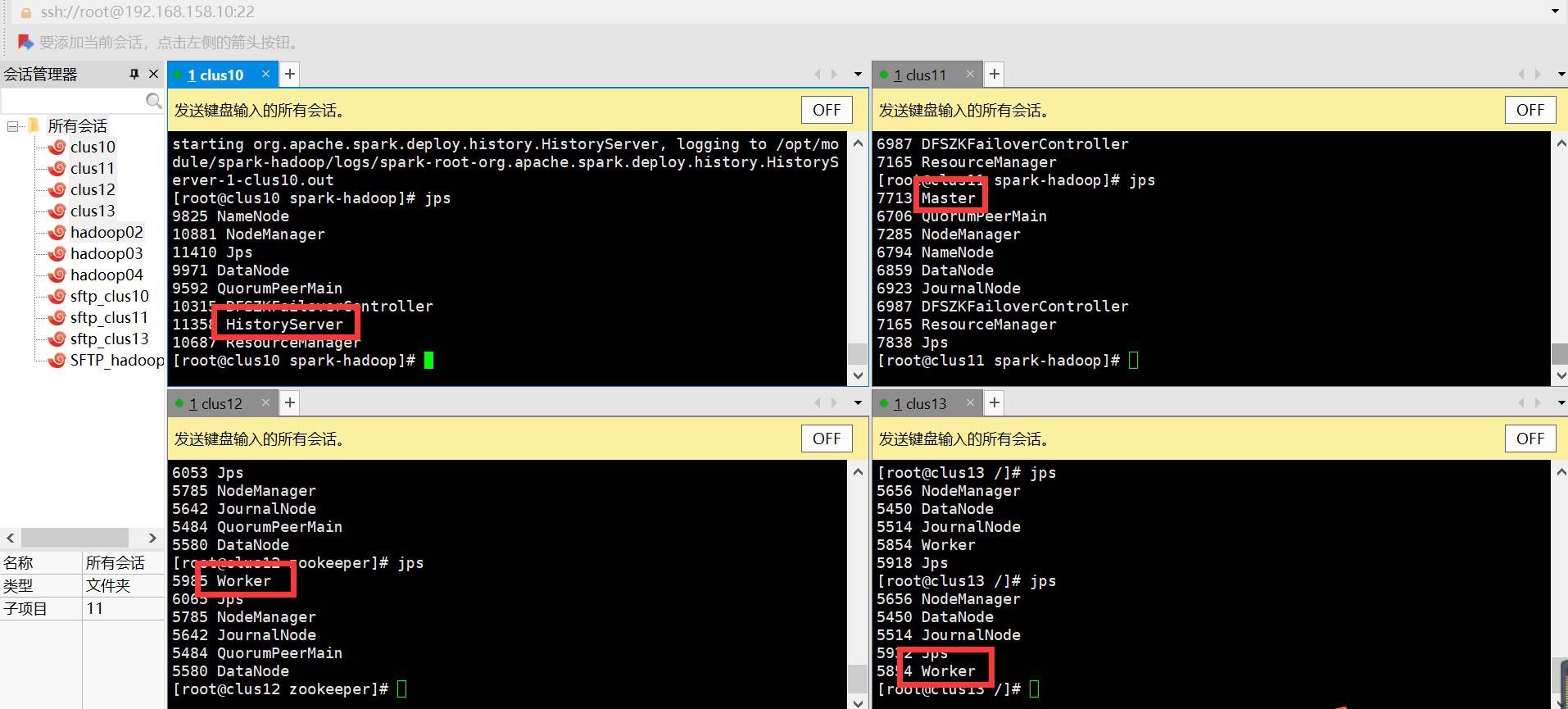Open tab list dropdown in clus10 pane
1568x709 pixels.
[x=858, y=75]
